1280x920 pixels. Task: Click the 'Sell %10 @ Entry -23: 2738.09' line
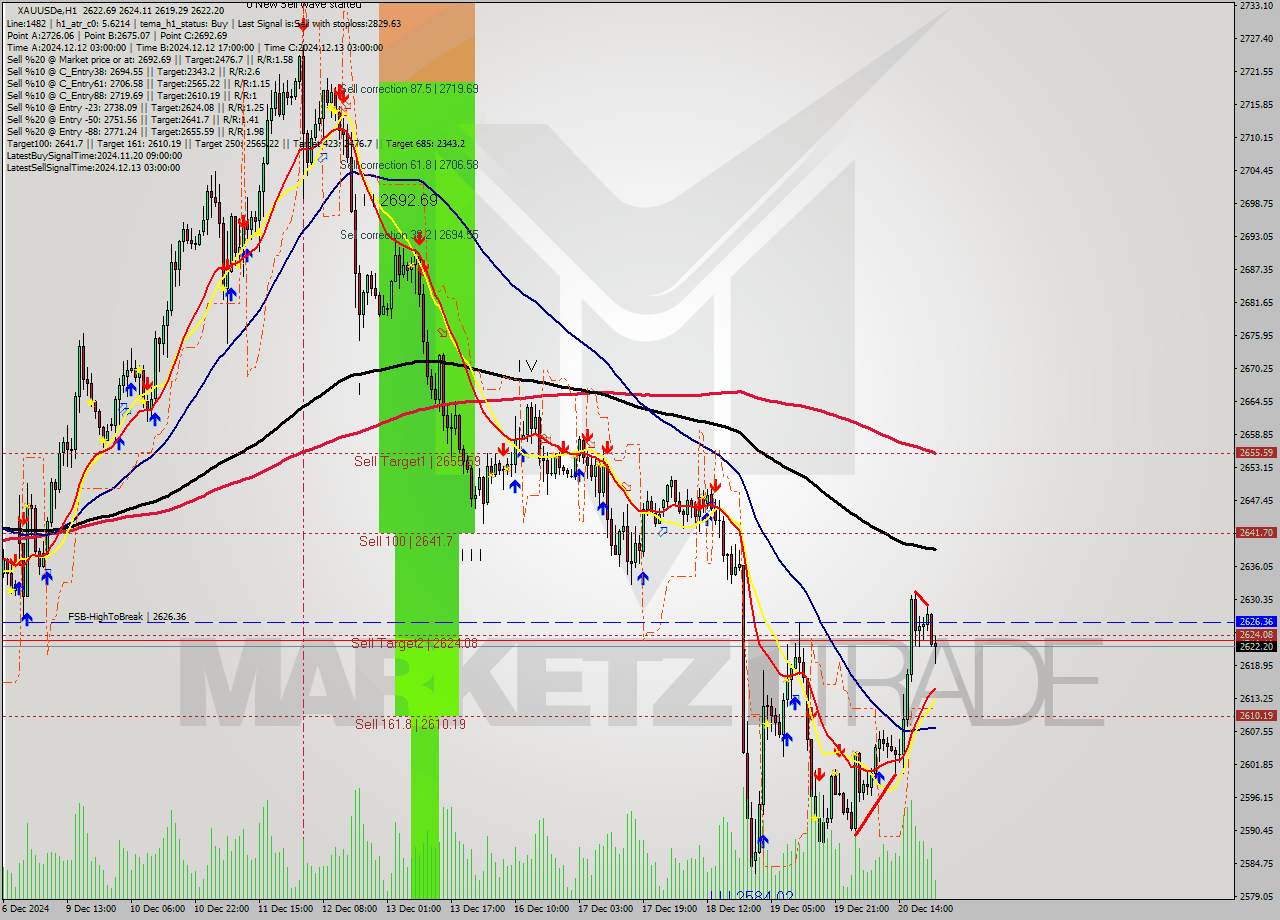[135, 107]
